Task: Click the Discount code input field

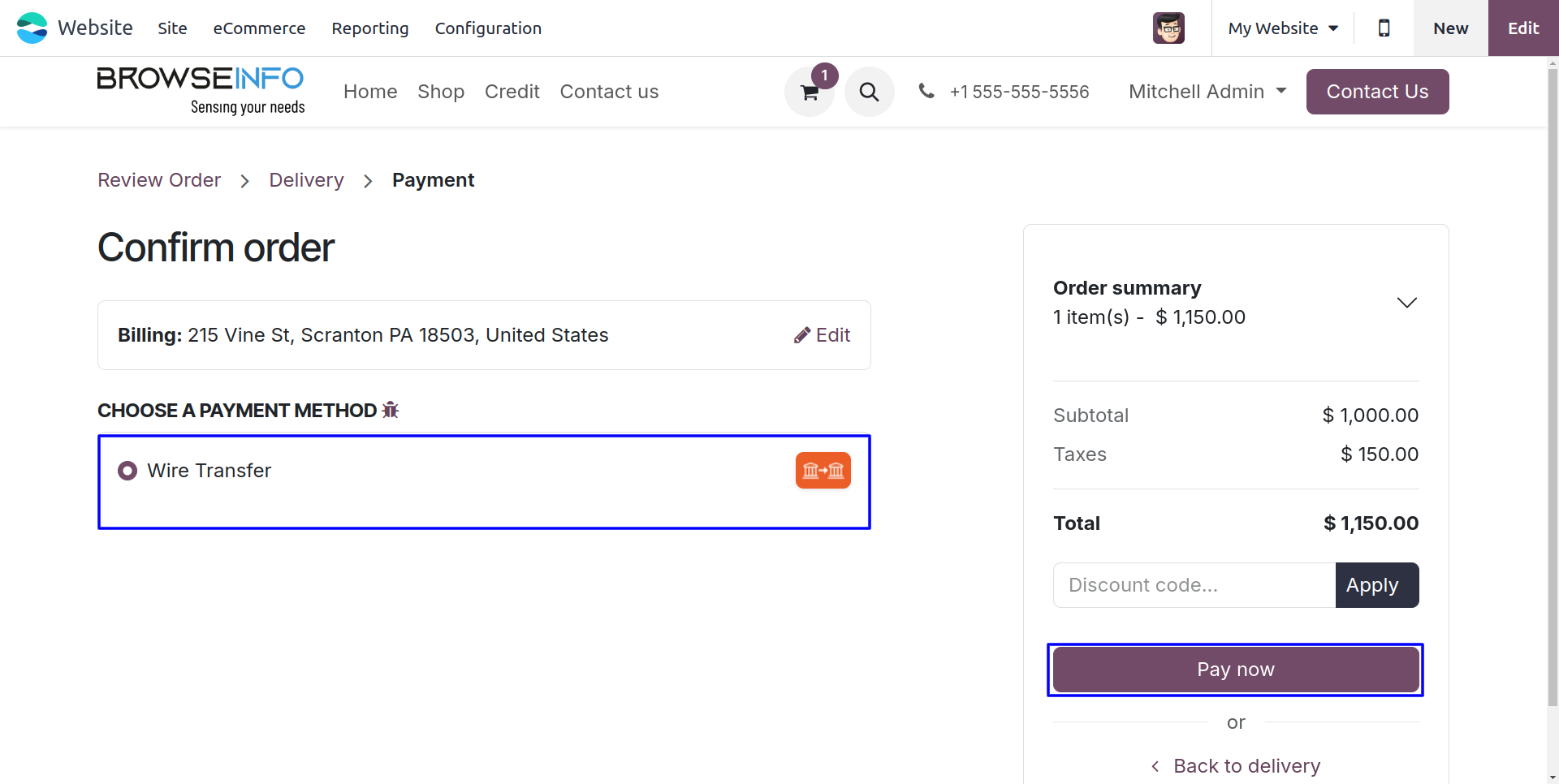Action: [1194, 585]
